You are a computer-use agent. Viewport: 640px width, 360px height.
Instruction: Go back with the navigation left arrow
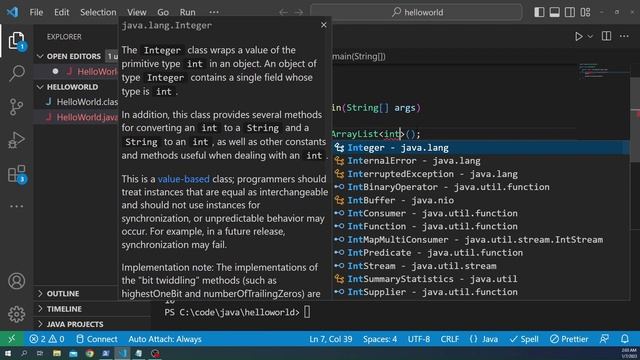(x=283, y=12)
